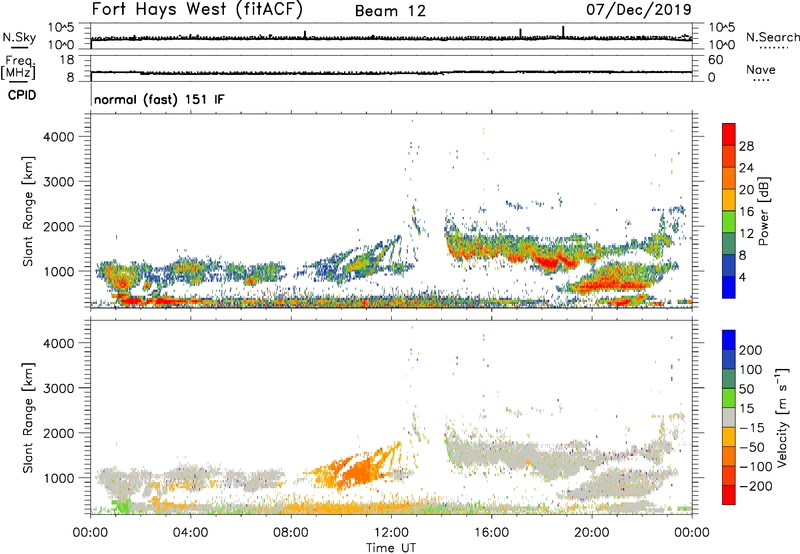Click the noise spike near 19:00 in N.Sky panel

[563, 32]
